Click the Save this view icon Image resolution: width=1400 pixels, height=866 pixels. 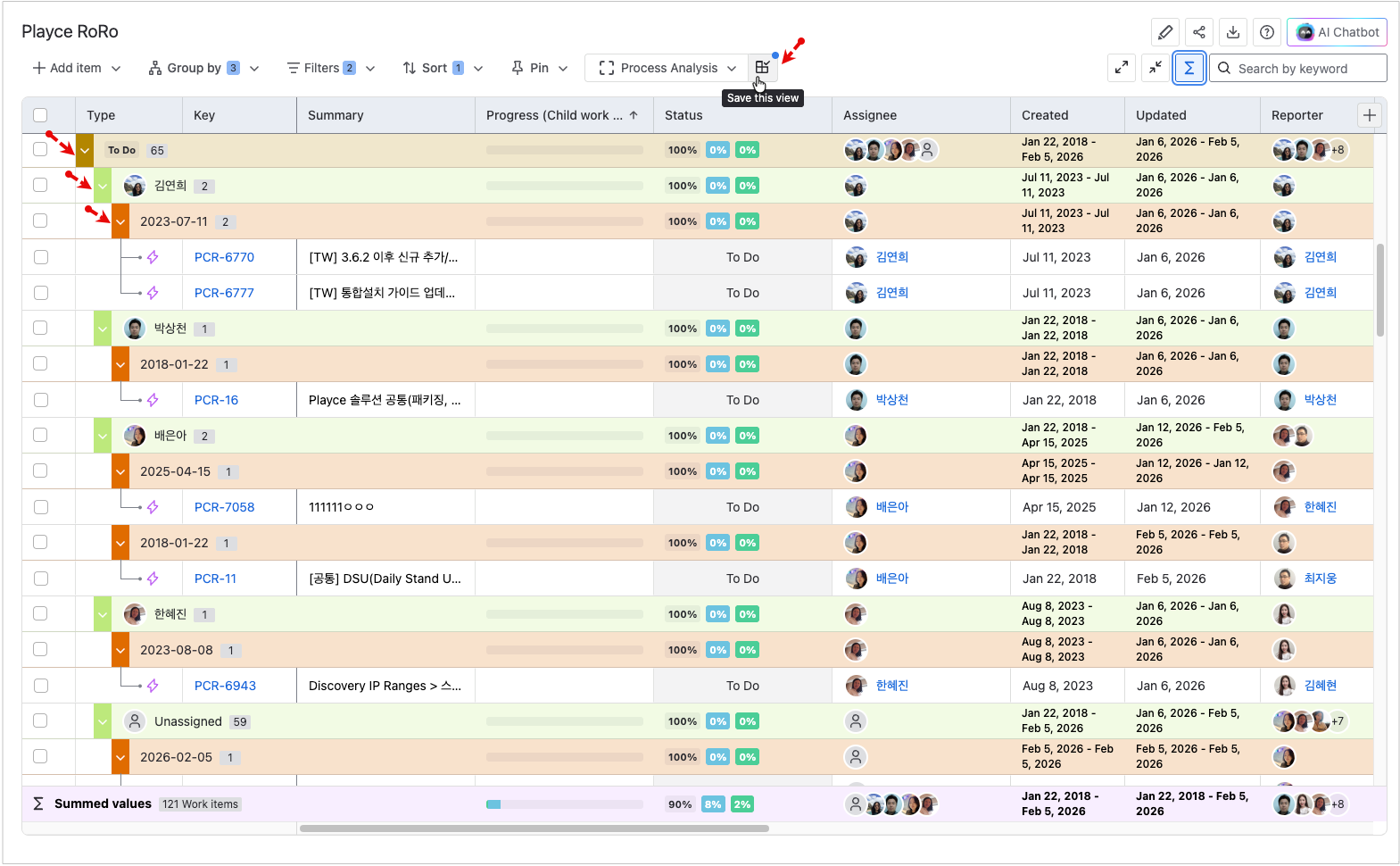[x=762, y=68]
